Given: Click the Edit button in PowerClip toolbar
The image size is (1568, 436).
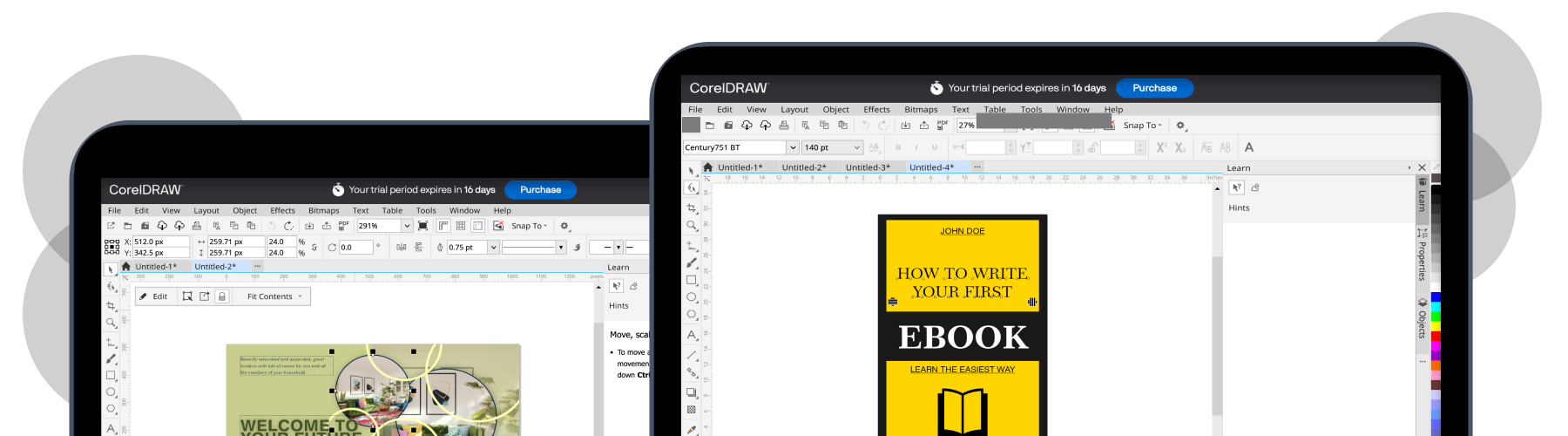Looking at the screenshot, I should 153,296.
